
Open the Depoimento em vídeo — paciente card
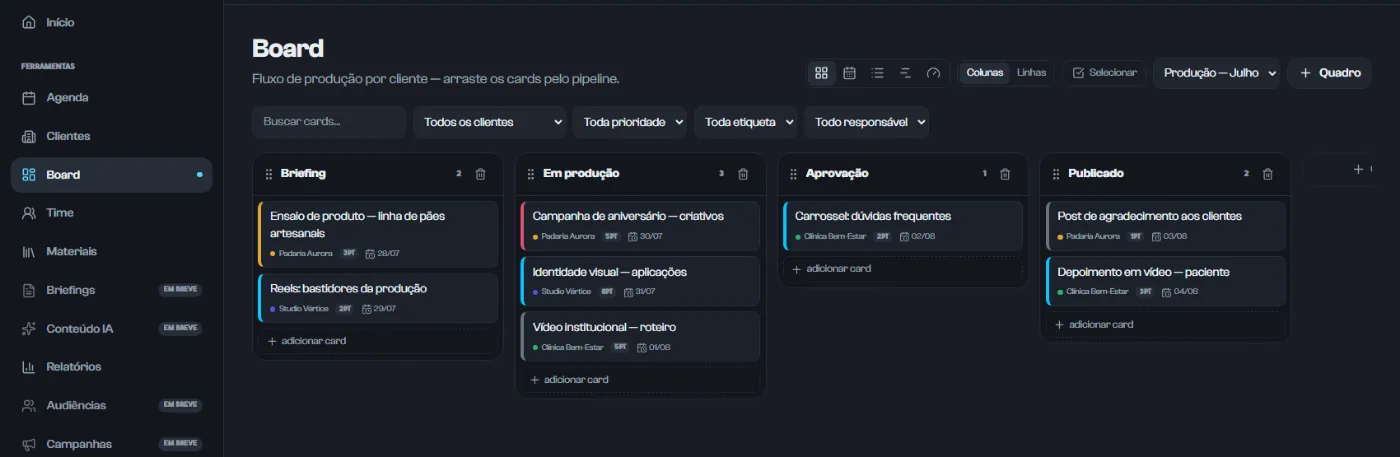[x=1165, y=281]
